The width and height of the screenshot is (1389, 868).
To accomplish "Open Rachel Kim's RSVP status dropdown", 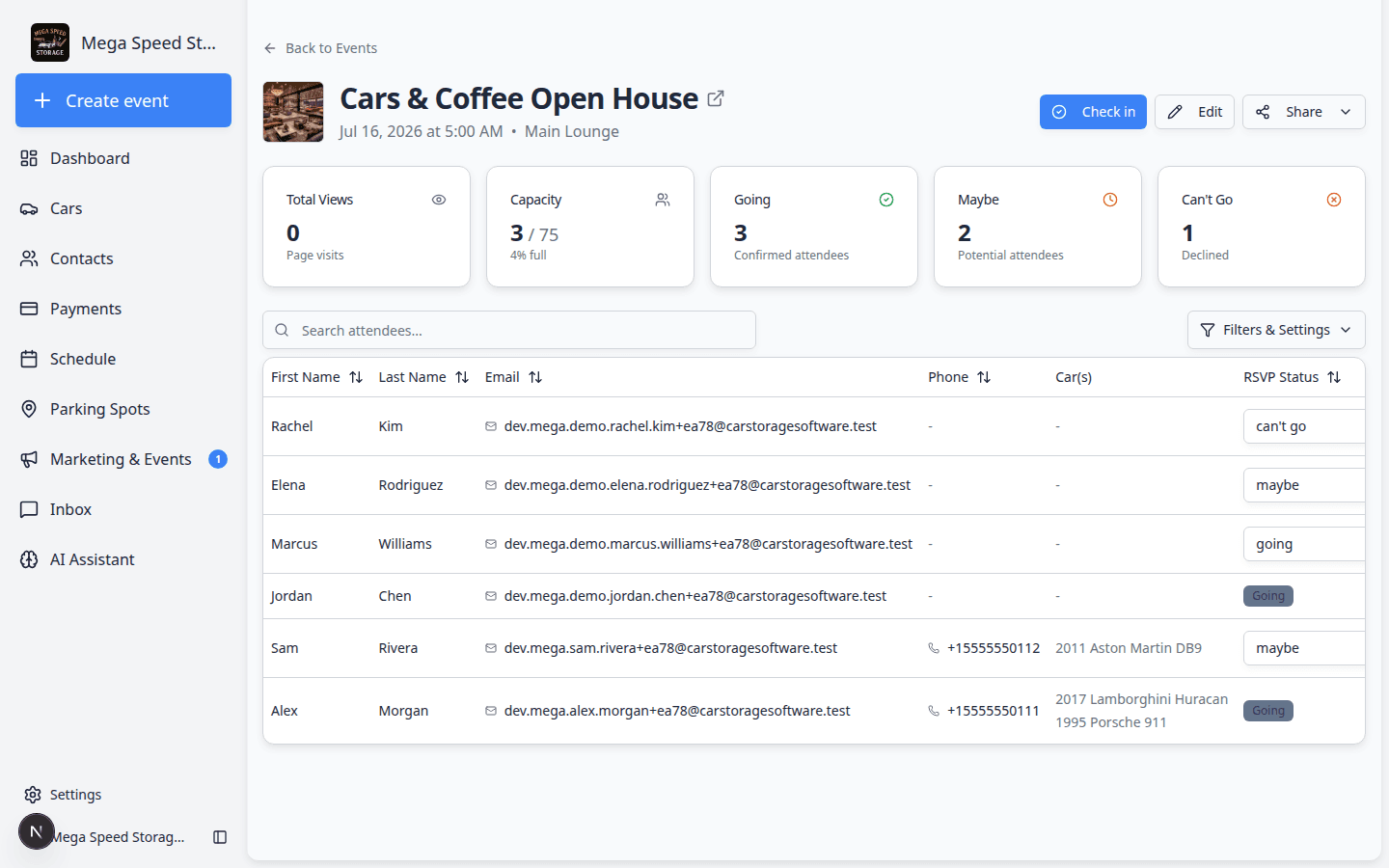I will (1304, 426).
